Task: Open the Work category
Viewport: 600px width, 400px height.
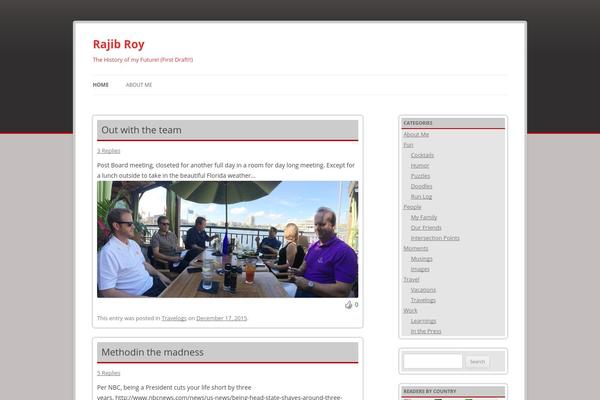Action: pos(410,310)
